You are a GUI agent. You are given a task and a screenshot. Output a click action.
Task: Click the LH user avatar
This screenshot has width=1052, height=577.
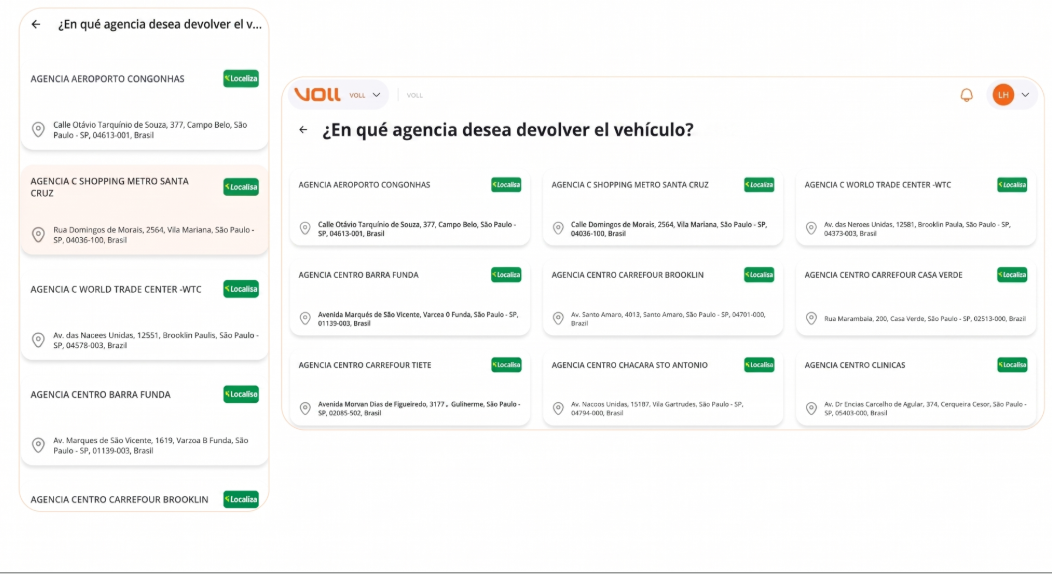point(1003,95)
